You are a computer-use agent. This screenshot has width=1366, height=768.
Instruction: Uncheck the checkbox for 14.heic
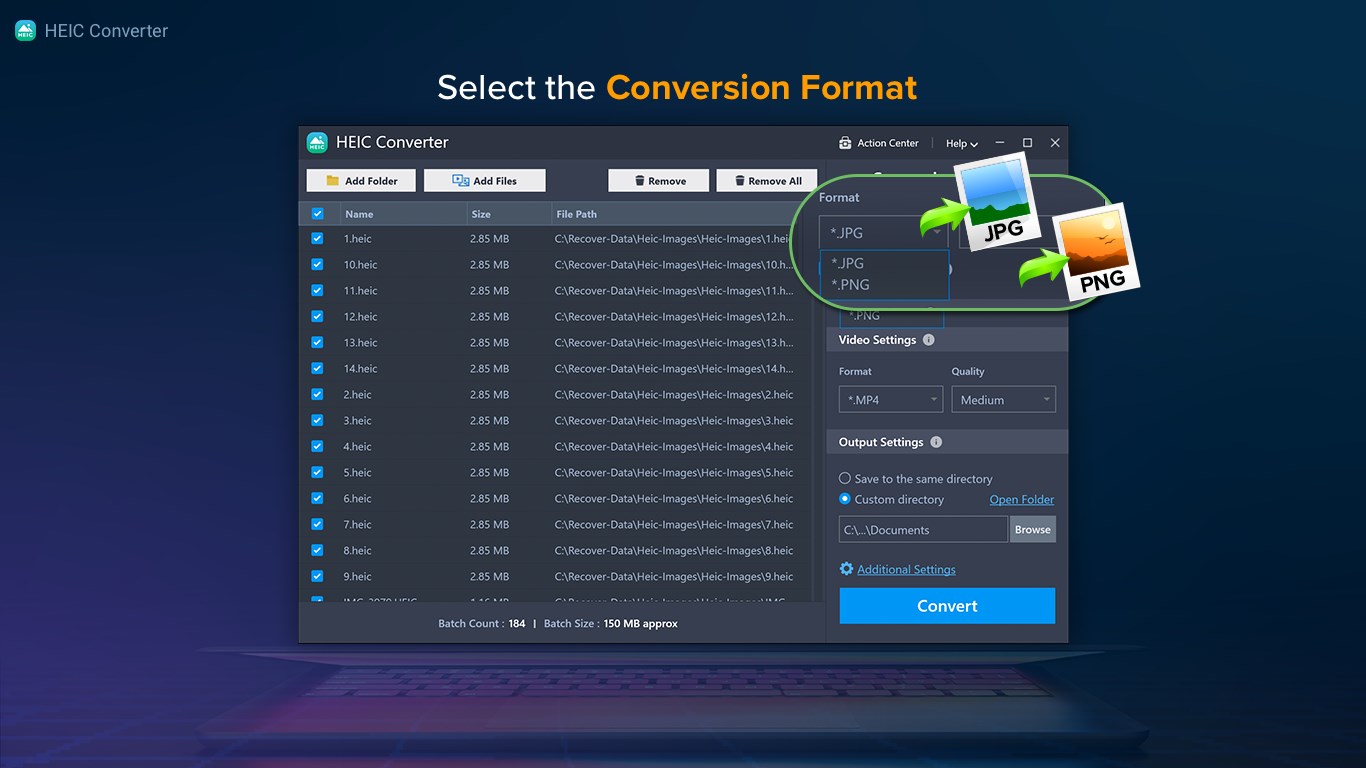tap(317, 368)
